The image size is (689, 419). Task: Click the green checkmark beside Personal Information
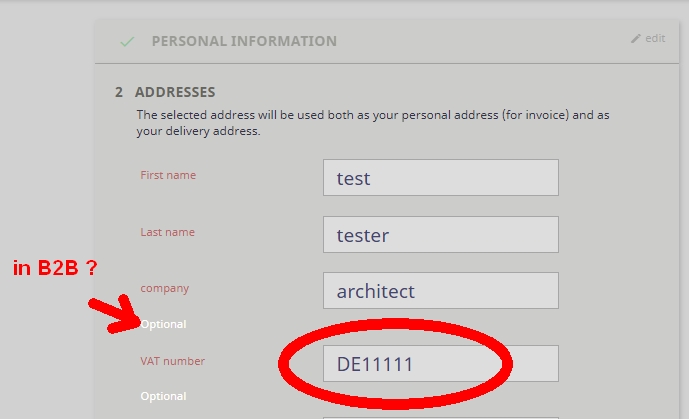pyautogui.click(x=126, y=42)
